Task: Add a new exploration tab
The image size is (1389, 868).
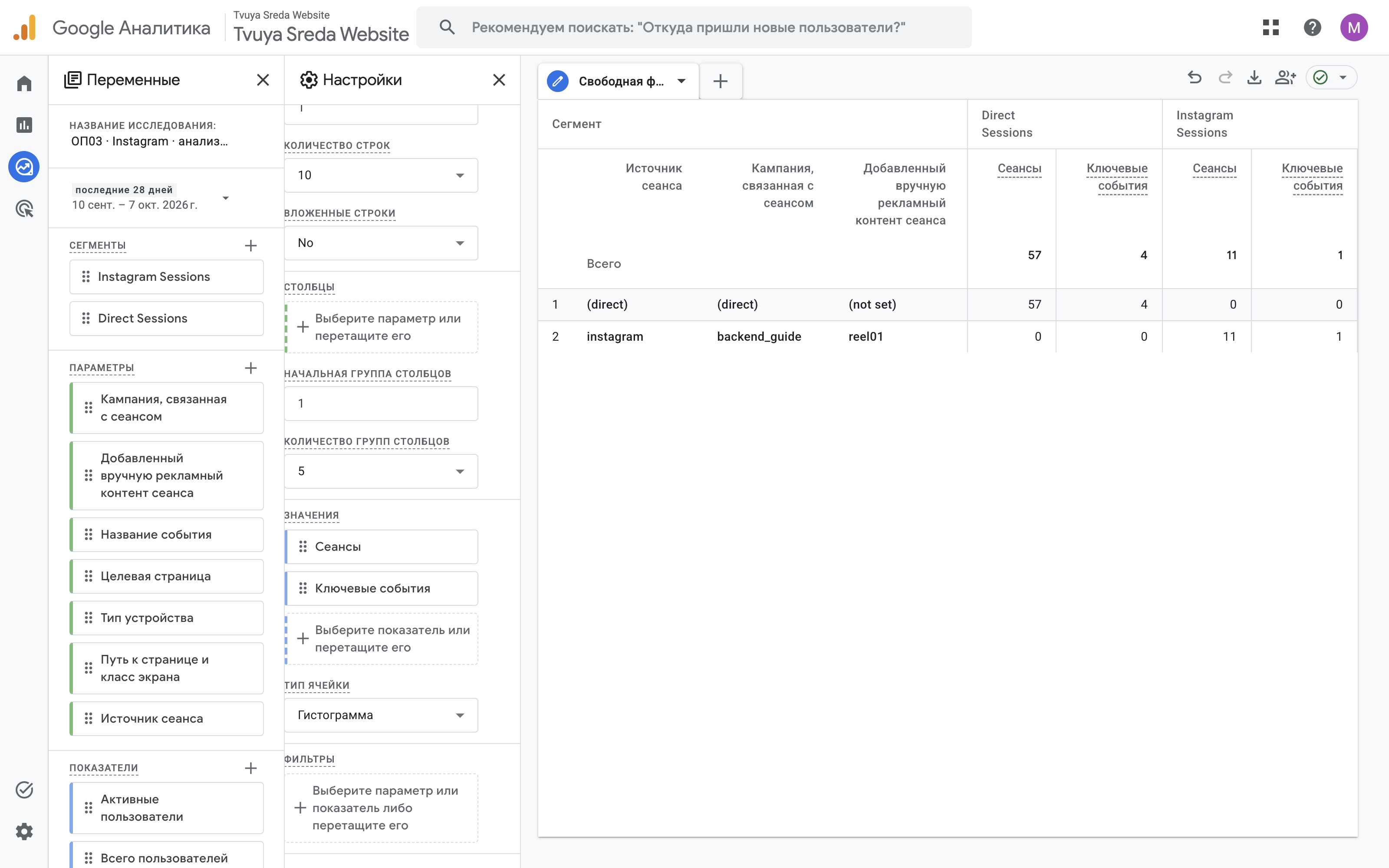Action: [721, 81]
